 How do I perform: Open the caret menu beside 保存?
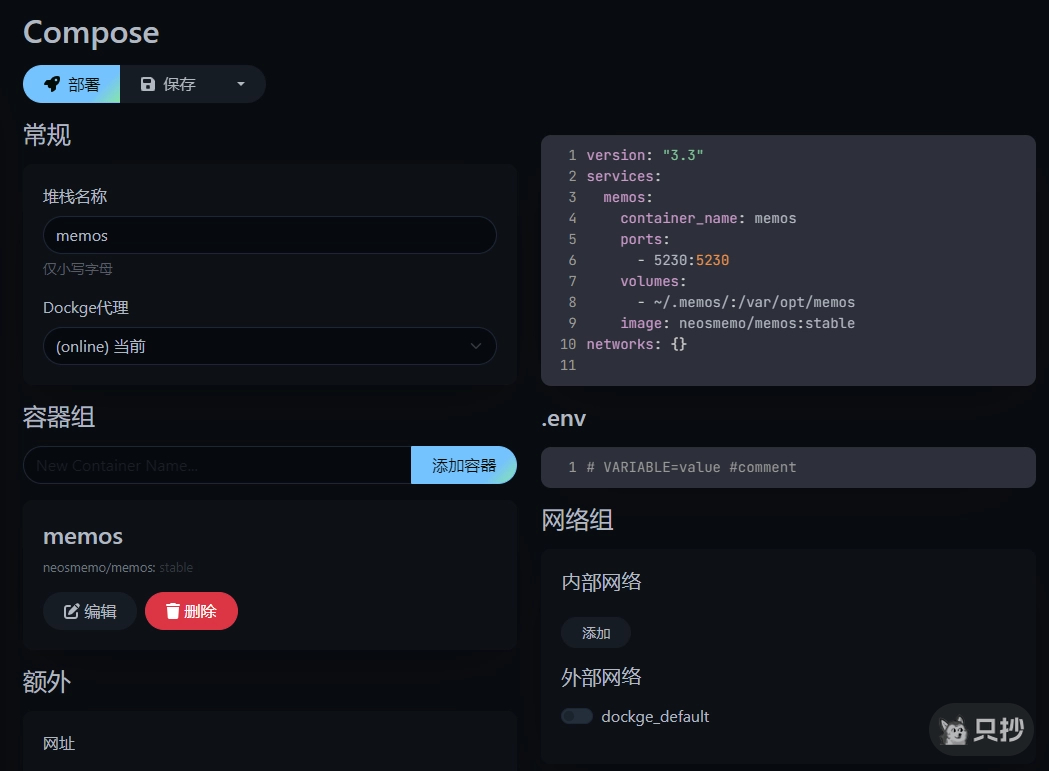point(240,85)
